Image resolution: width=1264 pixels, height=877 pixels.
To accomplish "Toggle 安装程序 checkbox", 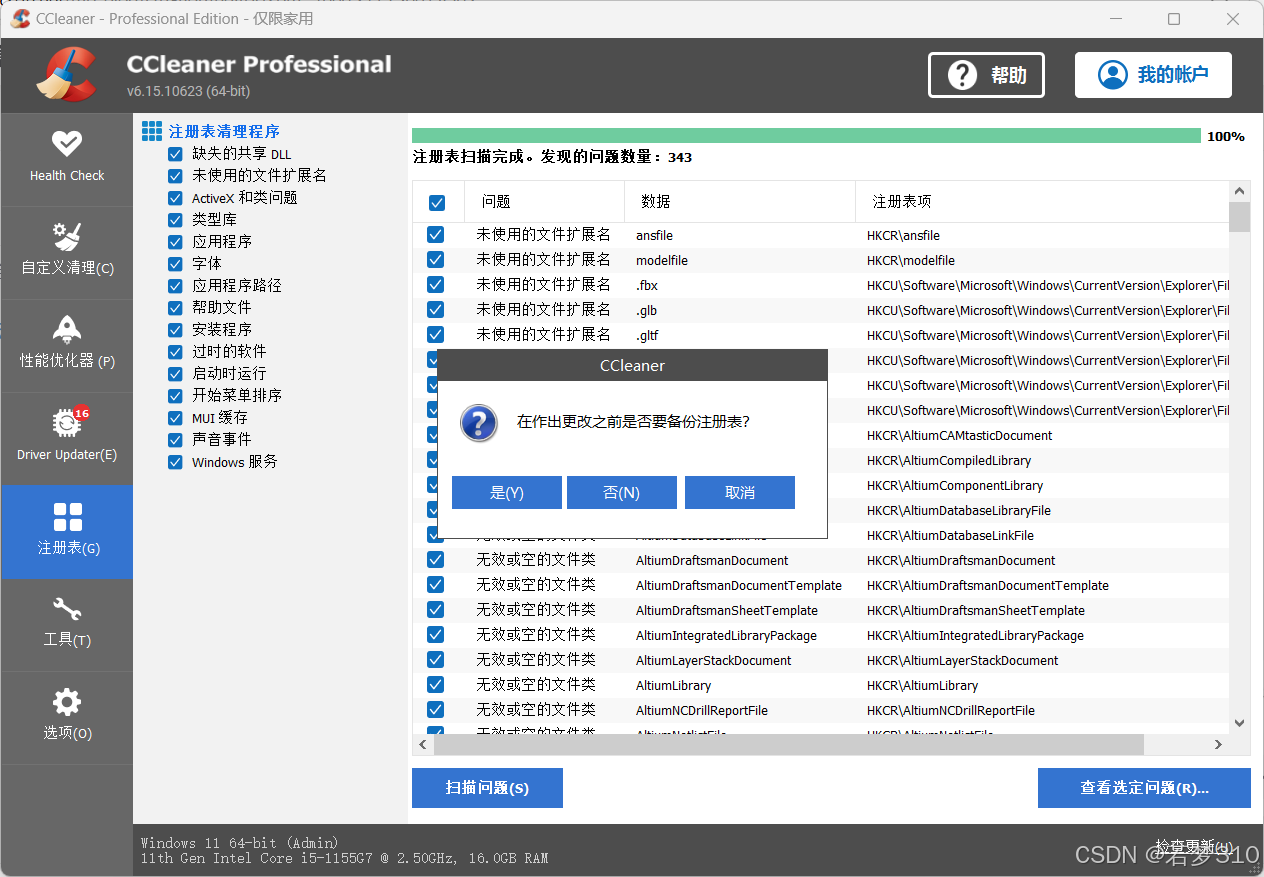I will pyautogui.click(x=175, y=330).
